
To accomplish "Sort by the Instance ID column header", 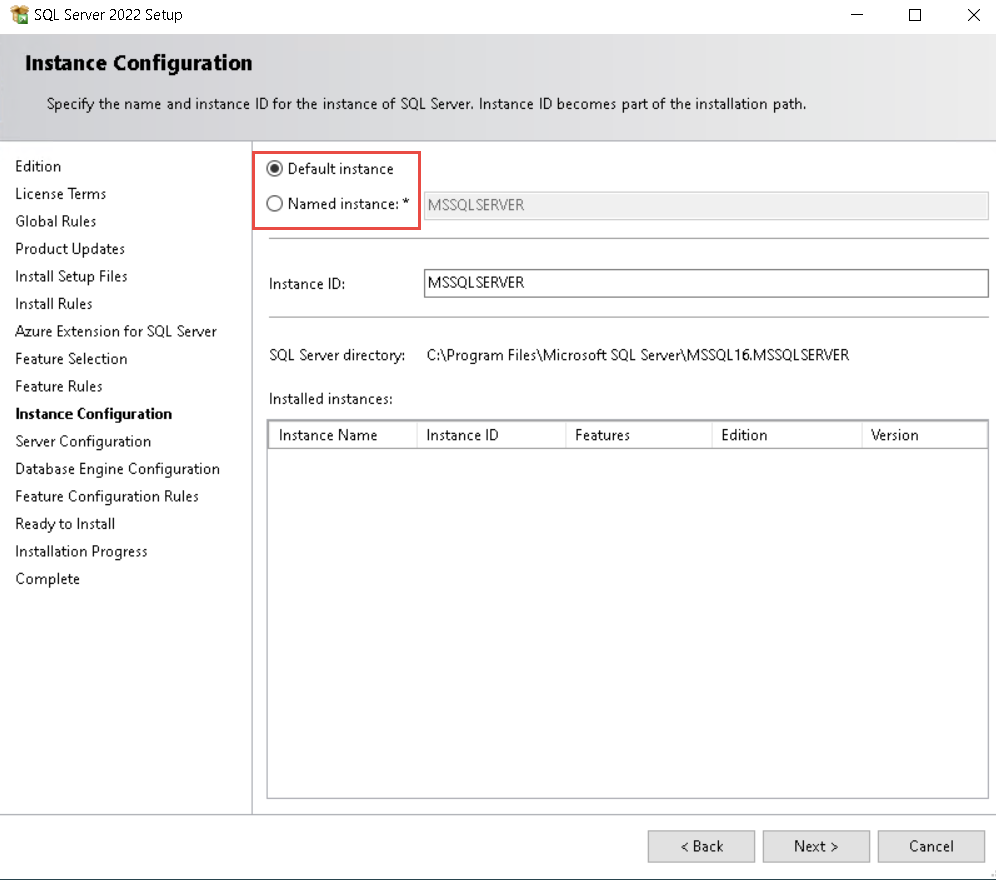I will point(491,435).
